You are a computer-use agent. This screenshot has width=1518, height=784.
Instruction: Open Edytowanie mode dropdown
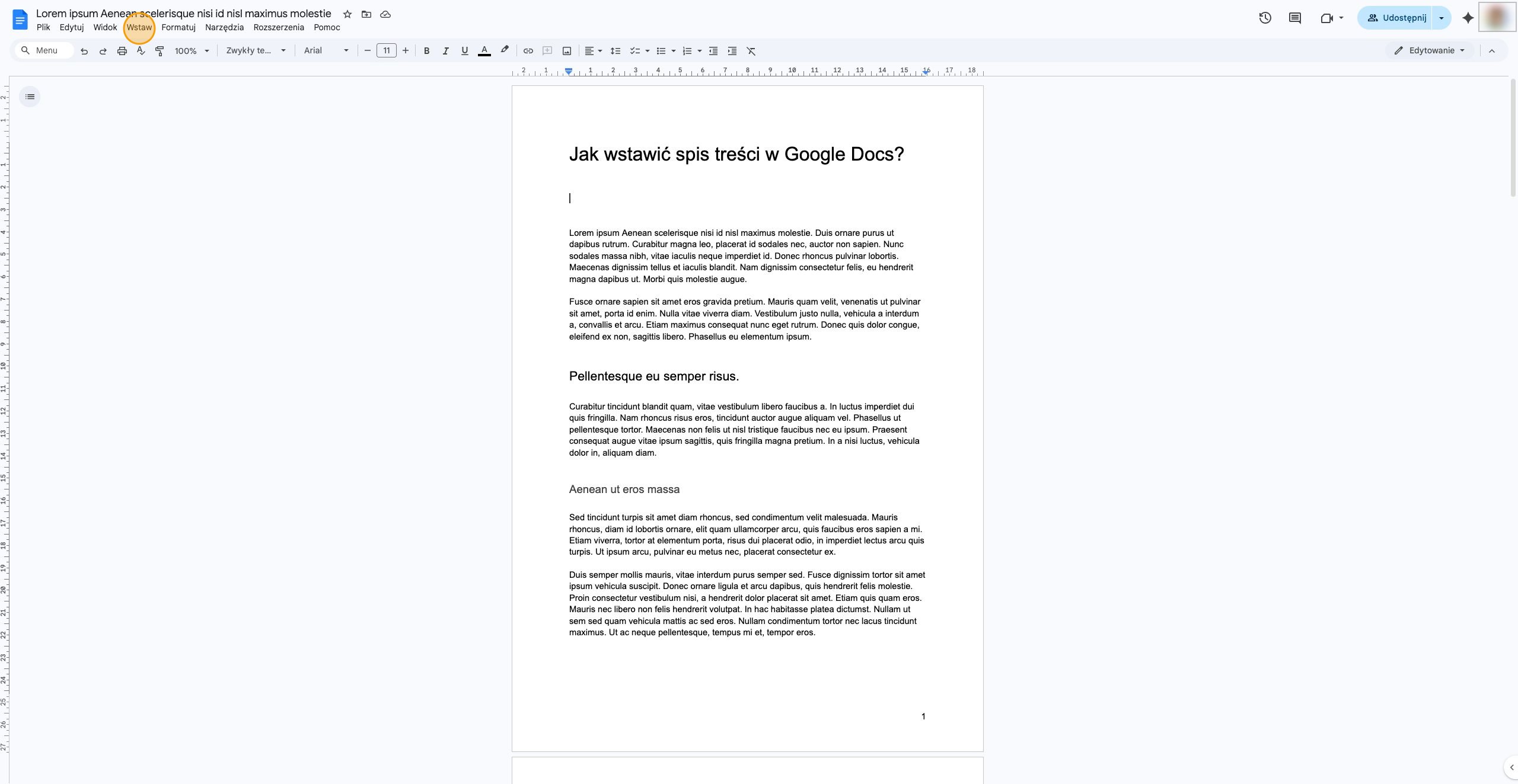pos(1430,50)
